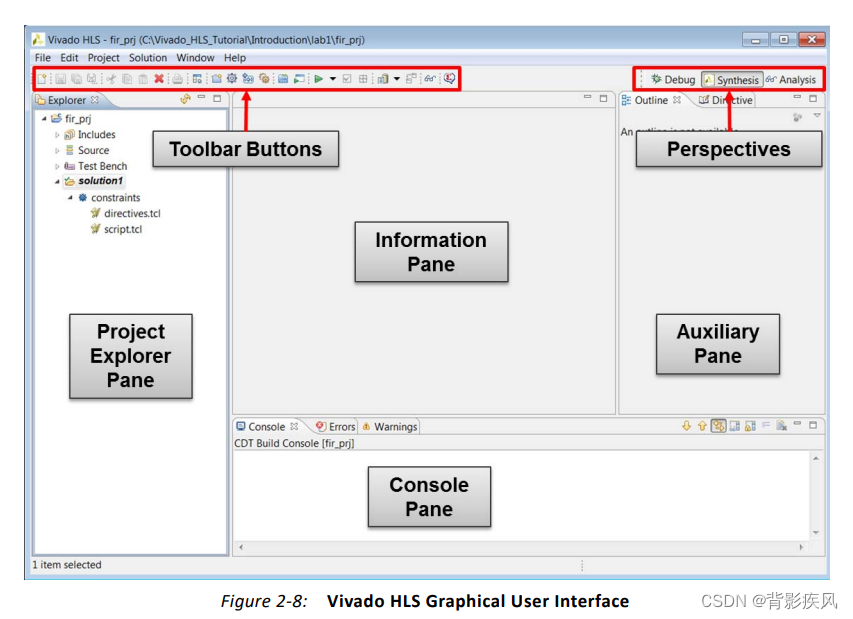Image resolution: width=853 pixels, height=619 pixels.
Task: Select the Errors tab
Action: 336,426
